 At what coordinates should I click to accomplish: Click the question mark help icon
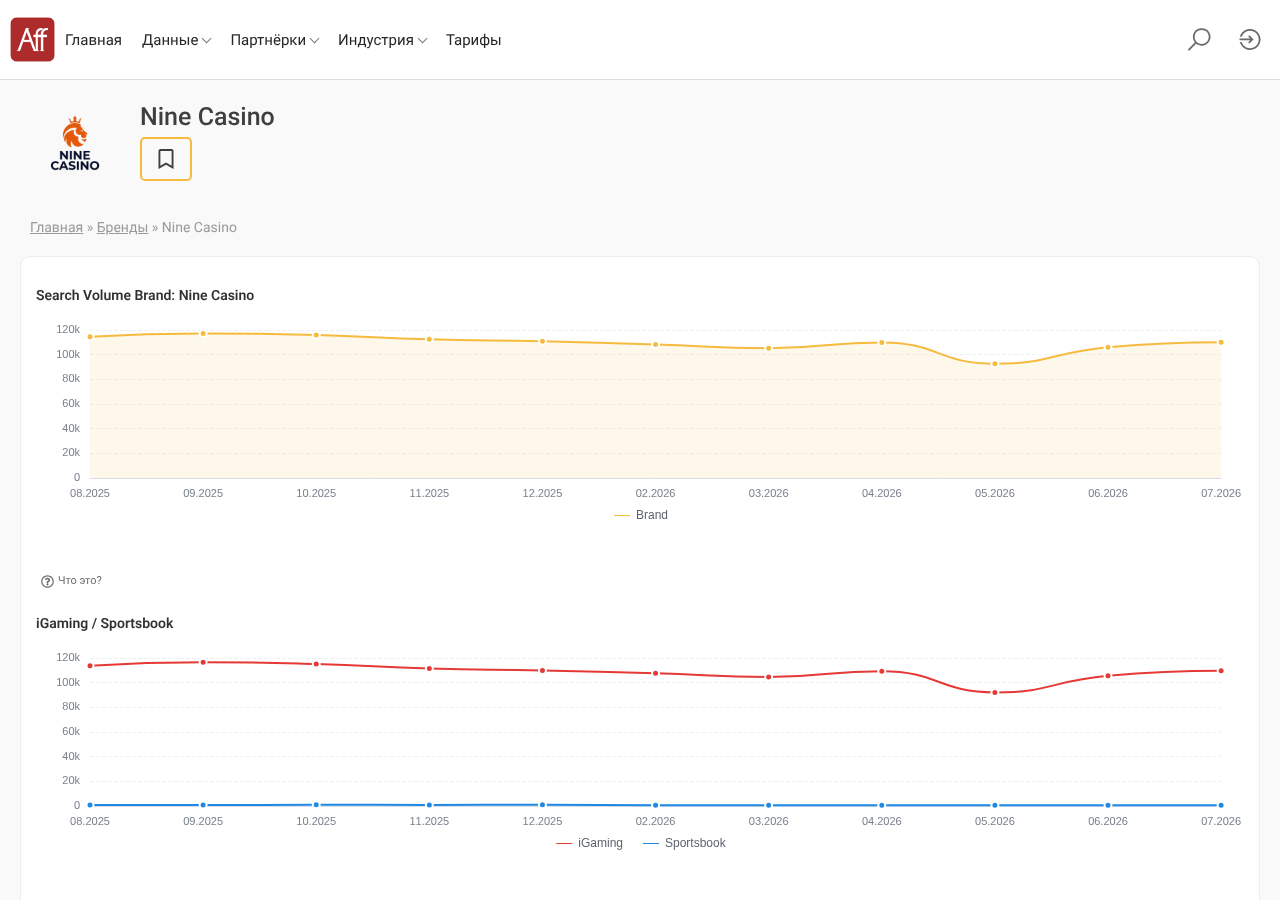pos(47,581)
